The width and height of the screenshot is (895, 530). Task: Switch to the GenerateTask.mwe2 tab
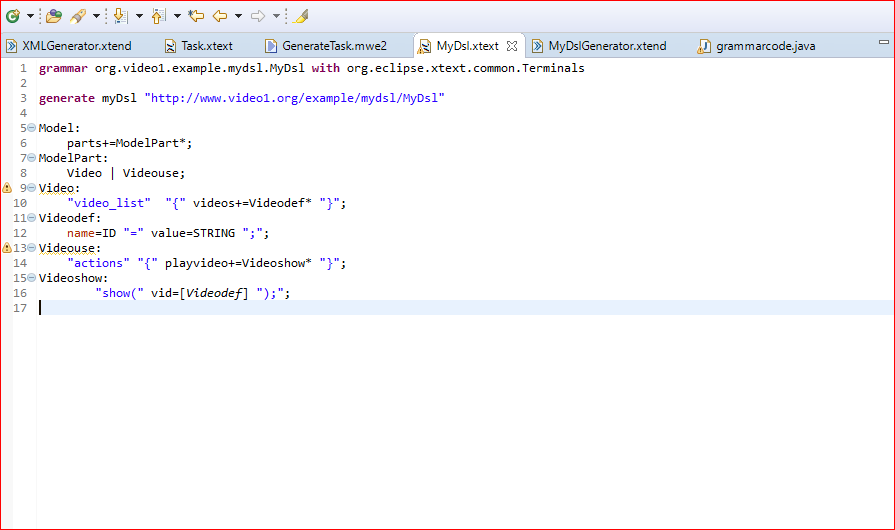click(334, 46)
